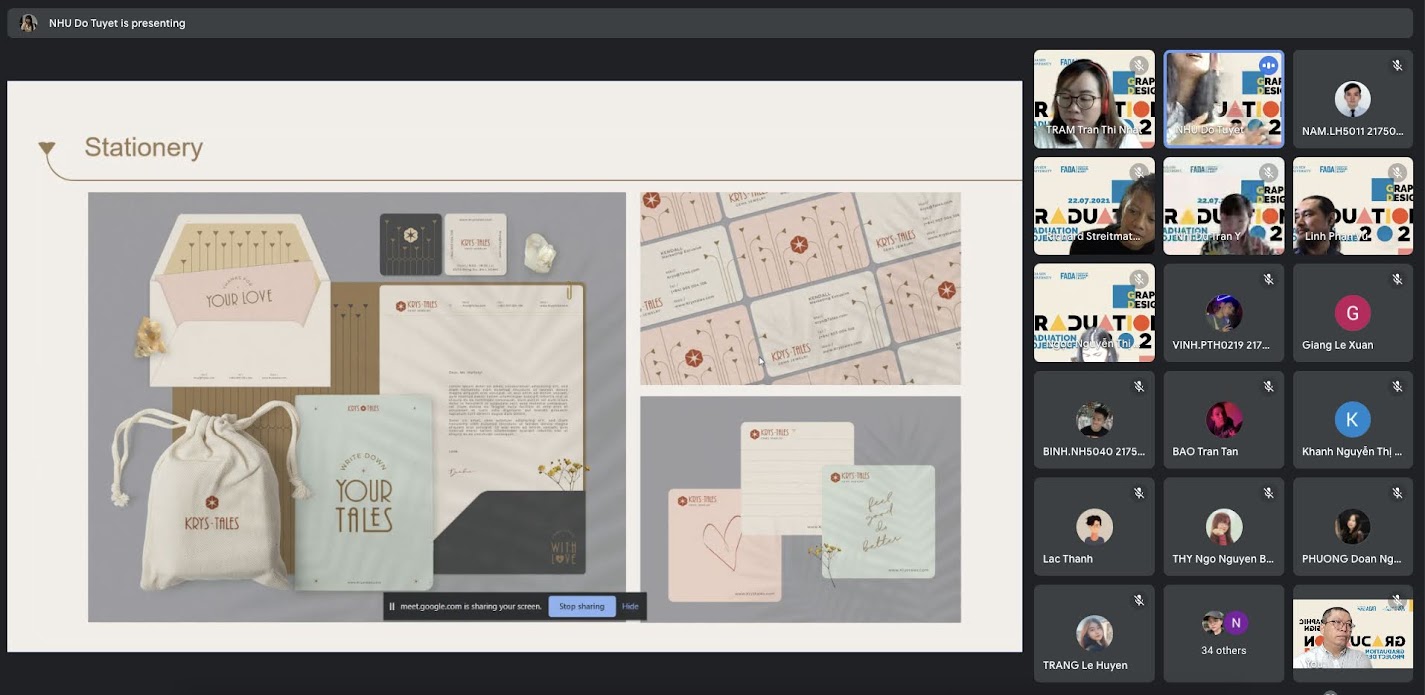This screenshot has width=1425, height=695.
Task: Click the "NAM.LH5011" name label
Action: pos(1352,131)
